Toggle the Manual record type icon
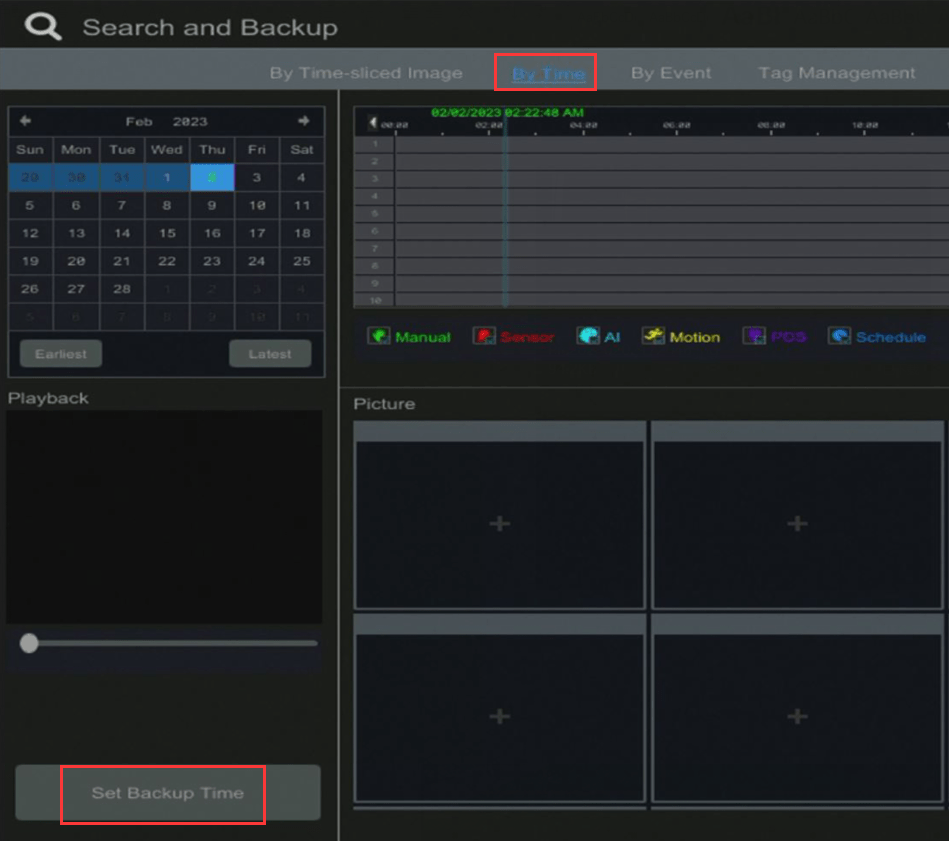Screen dimensions: 949x841 pos(379,336)
